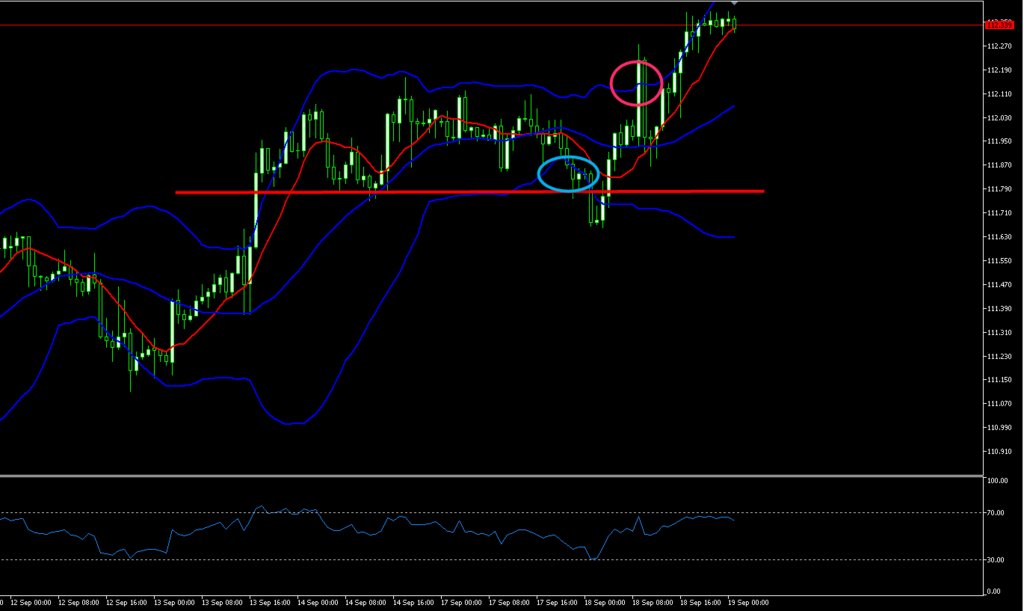Click the red 112.339 current price label
Viewport: 1024px width, 611px height.
(x=1000, y=25)
